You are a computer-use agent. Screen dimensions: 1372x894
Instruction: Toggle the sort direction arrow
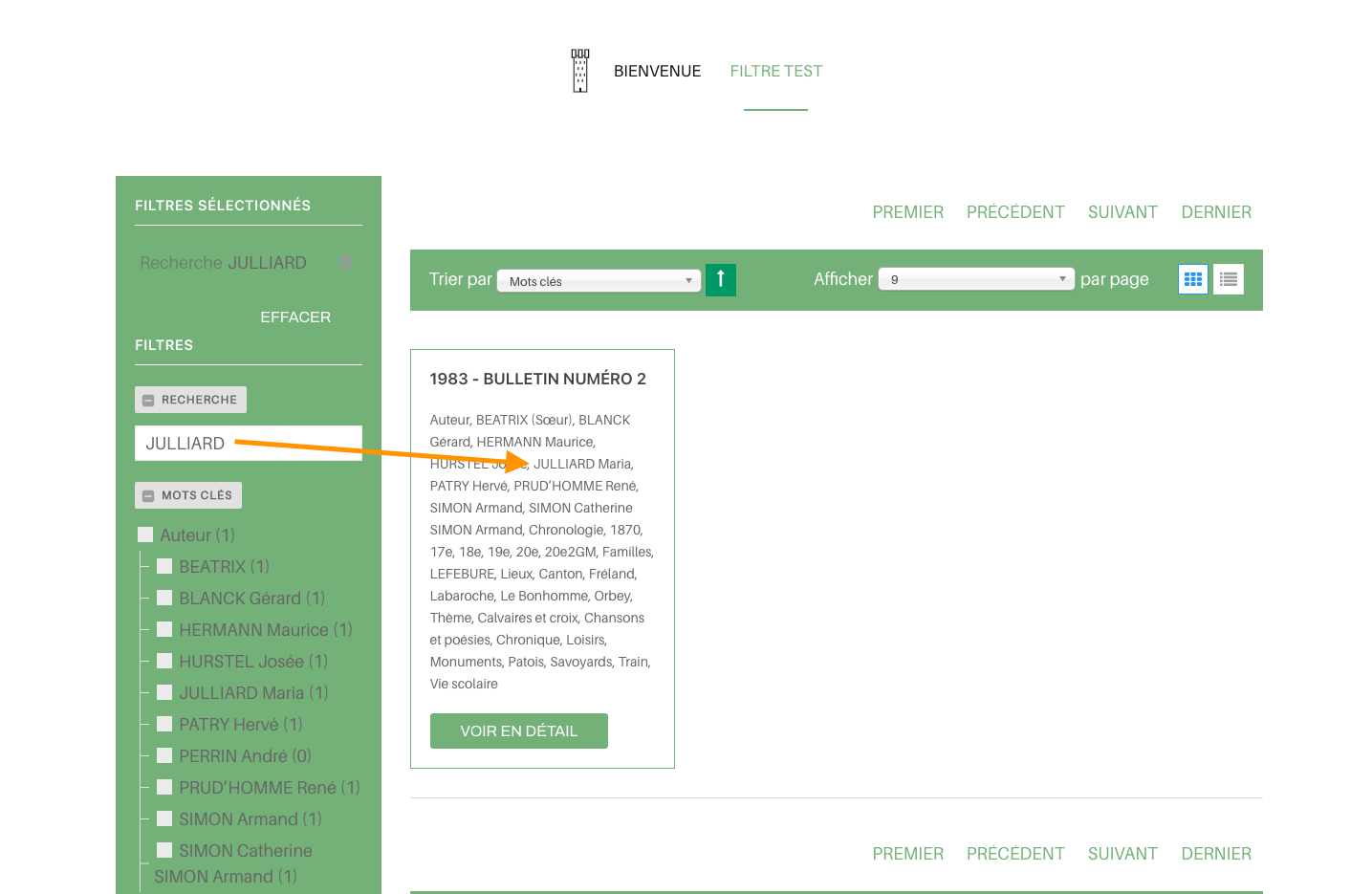721,279
